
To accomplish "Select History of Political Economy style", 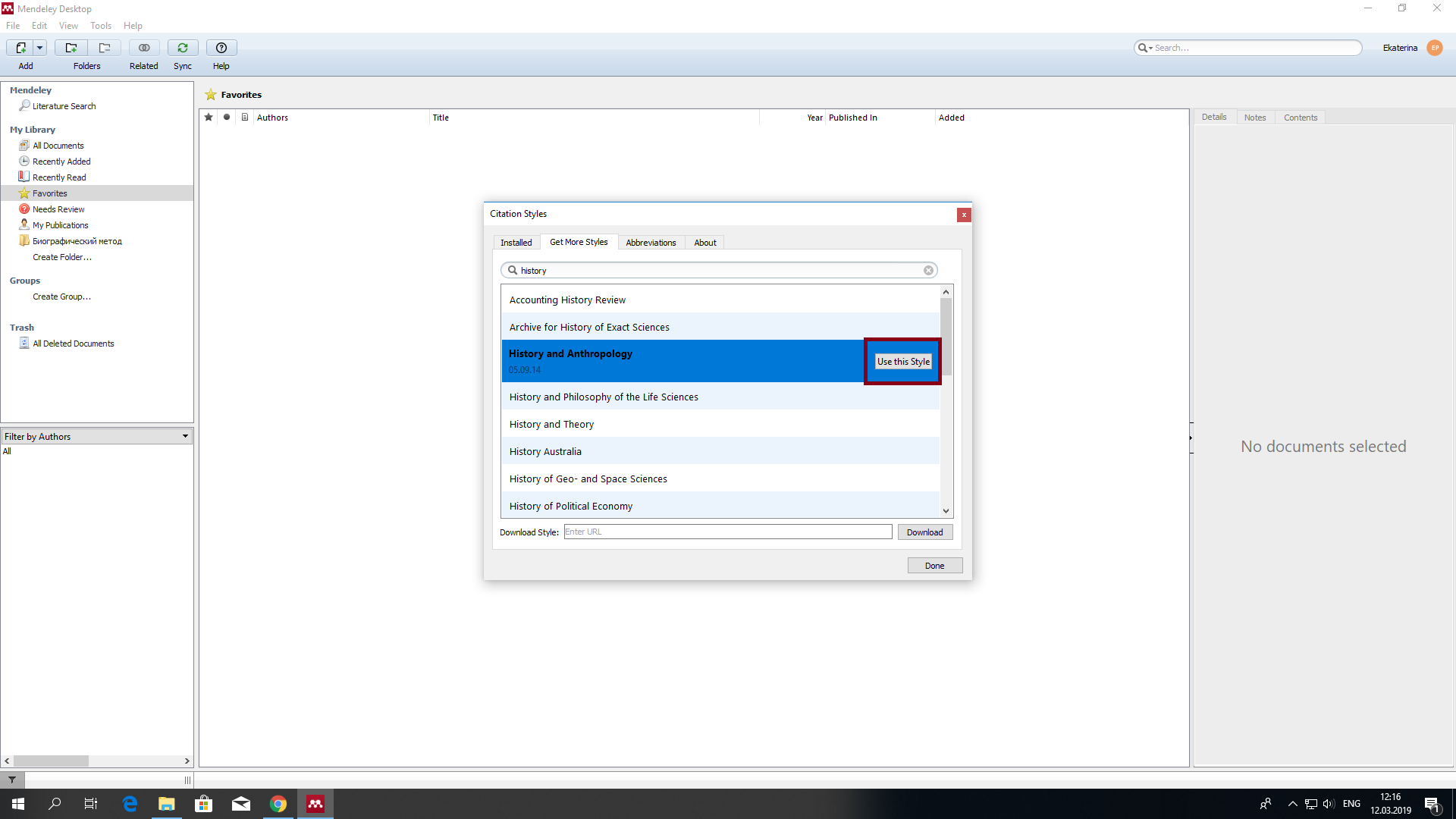I will pos(720,506).
